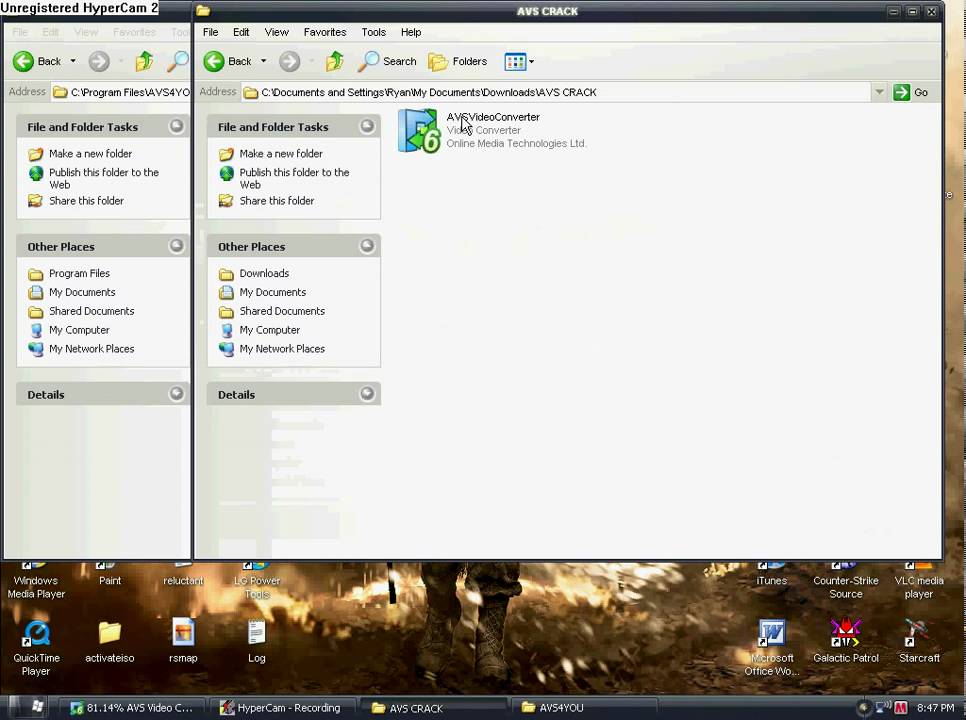Open activateiso folder on desktop

pyautogui.click(x=110, y=642)
